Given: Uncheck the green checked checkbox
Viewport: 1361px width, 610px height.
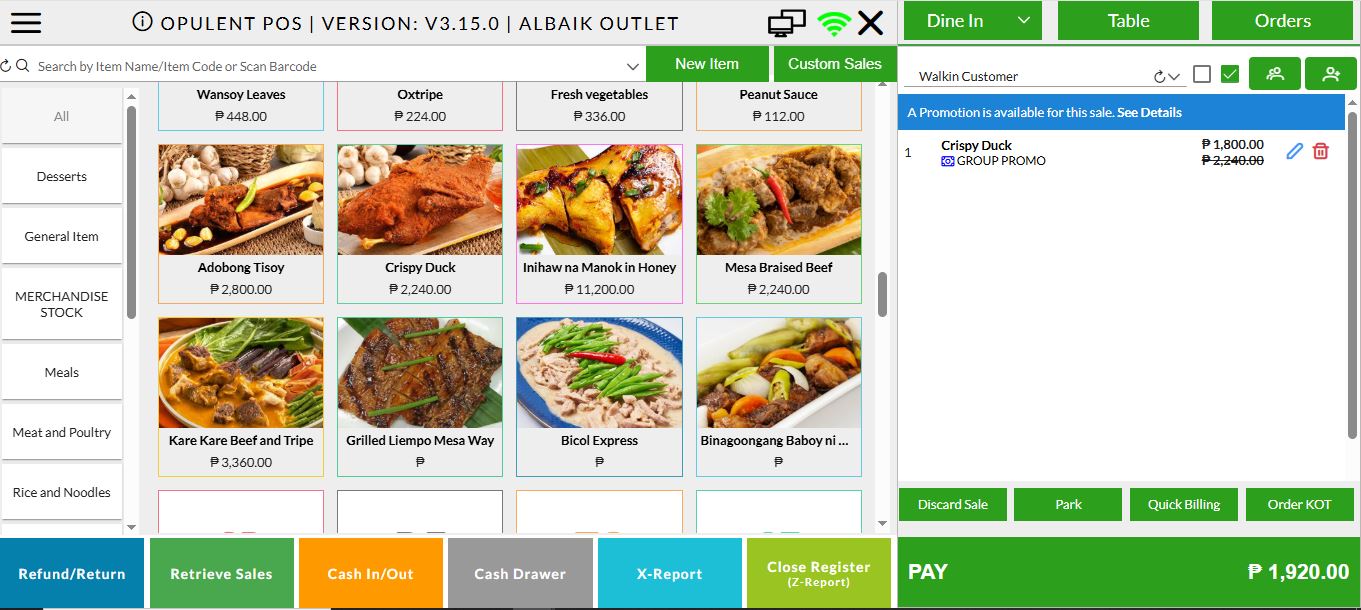Looking at the screenshot, I should click(x=1231, y=74).
